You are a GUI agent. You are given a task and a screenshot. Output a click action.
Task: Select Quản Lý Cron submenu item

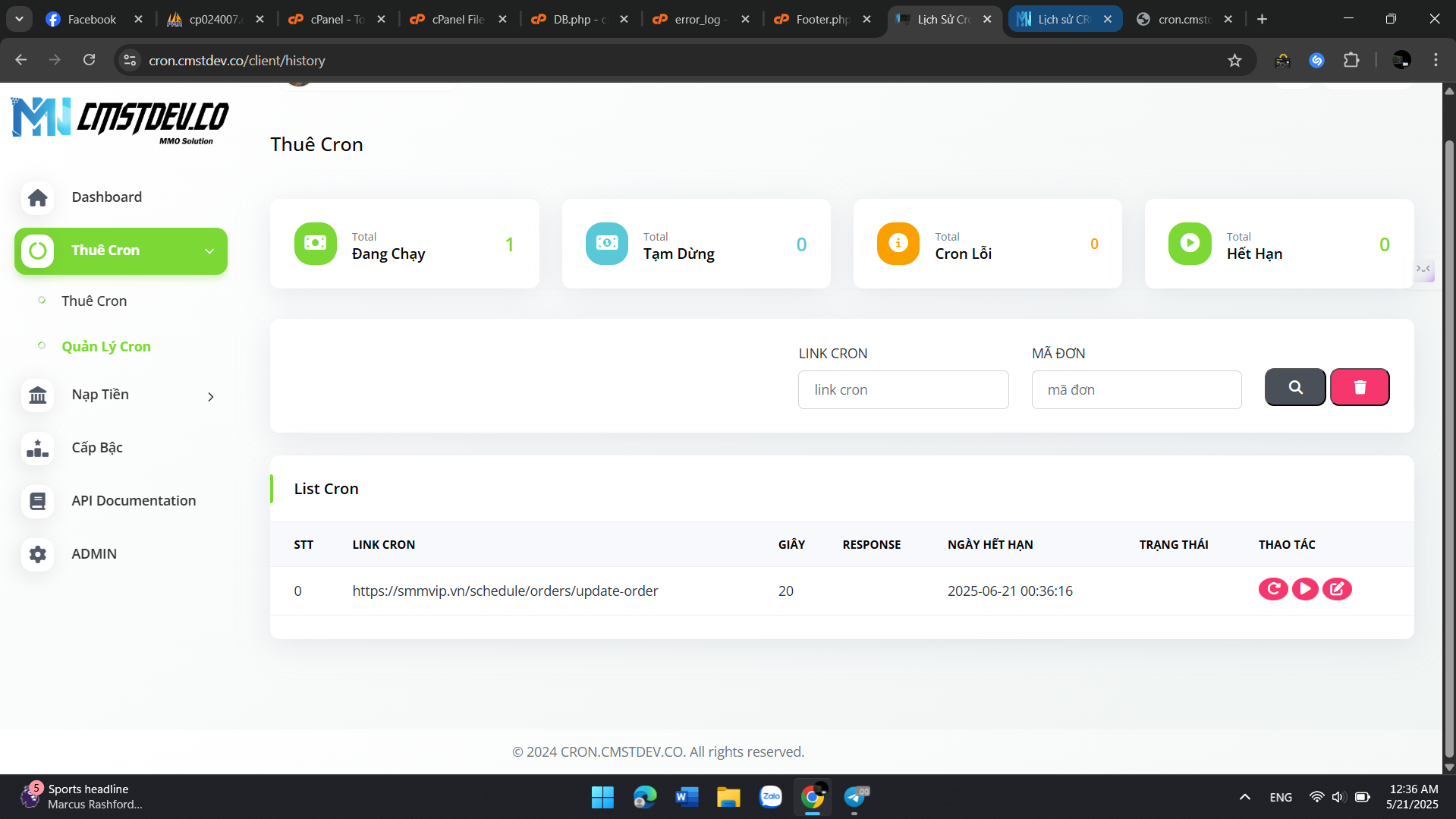pyautogui.click(x=106, y=347)
